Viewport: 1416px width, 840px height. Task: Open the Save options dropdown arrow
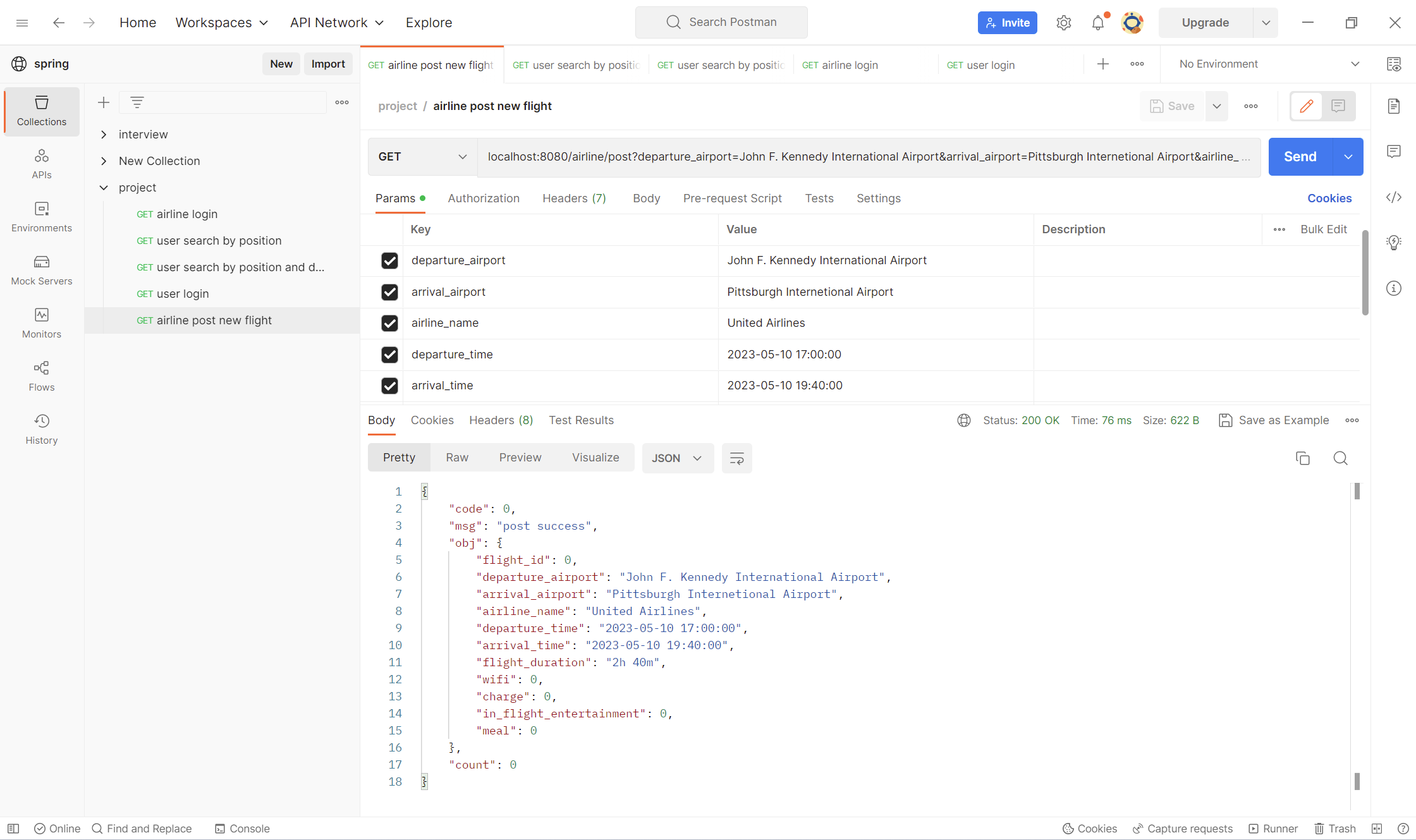(1217, 106)
